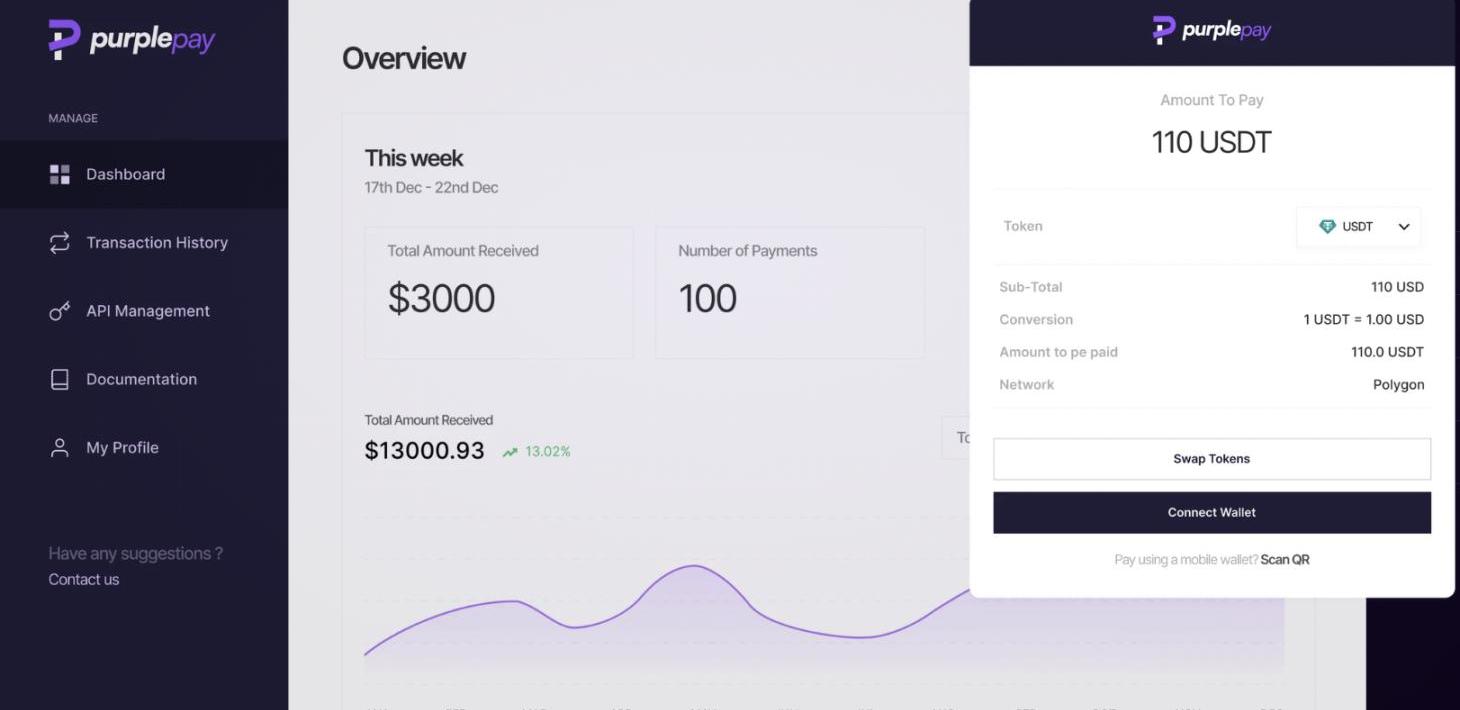Click the My Profile person icon
This screenshot has height=710, width=1460.
(60, 448)
